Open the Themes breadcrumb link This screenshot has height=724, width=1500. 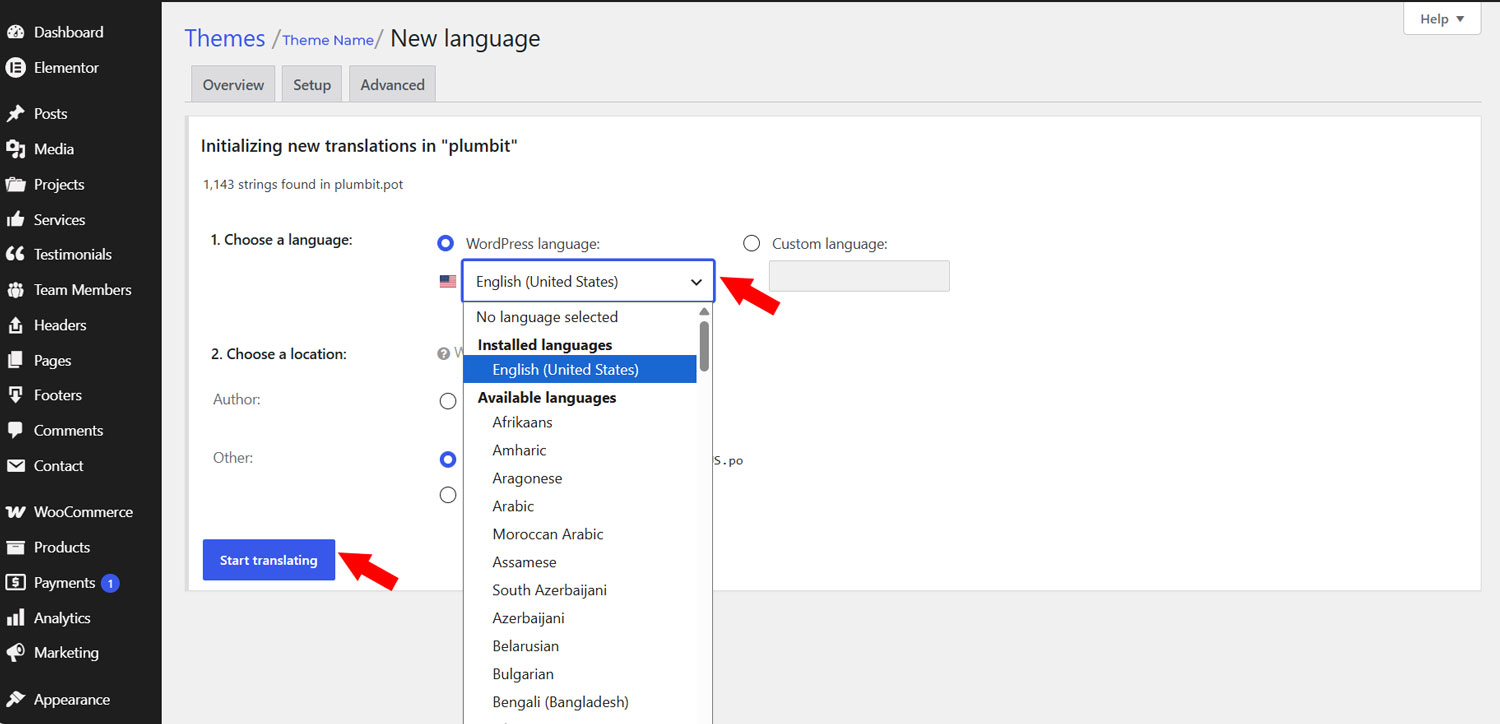225,38
